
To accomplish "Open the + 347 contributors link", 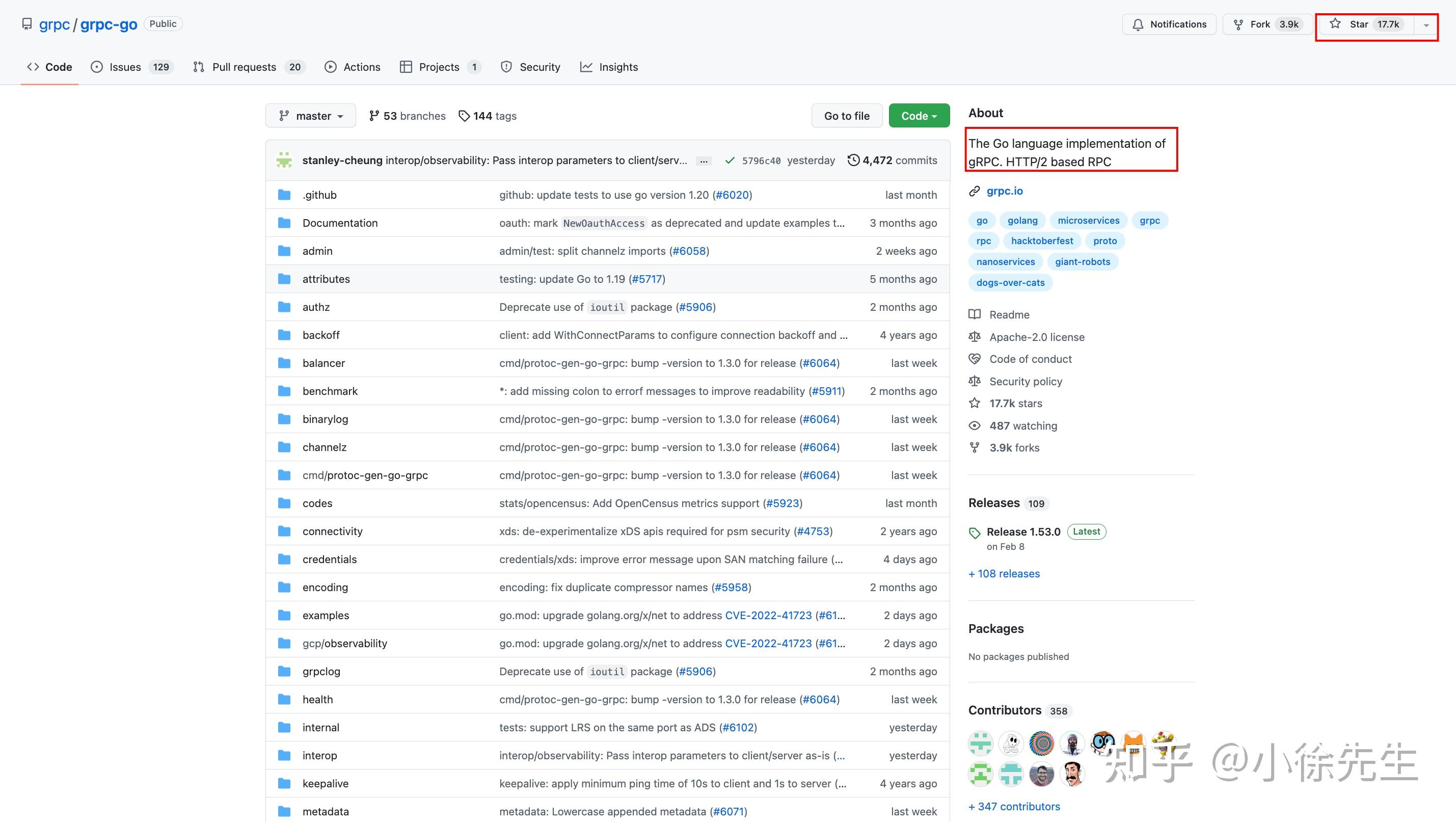I will (1014, 806).
